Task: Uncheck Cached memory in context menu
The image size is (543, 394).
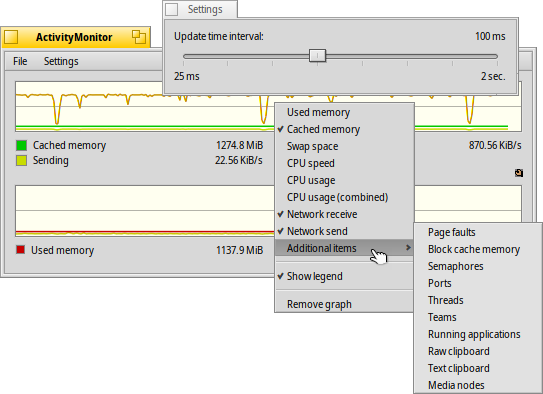Action: pyautogui.click(x=345, y=129)
